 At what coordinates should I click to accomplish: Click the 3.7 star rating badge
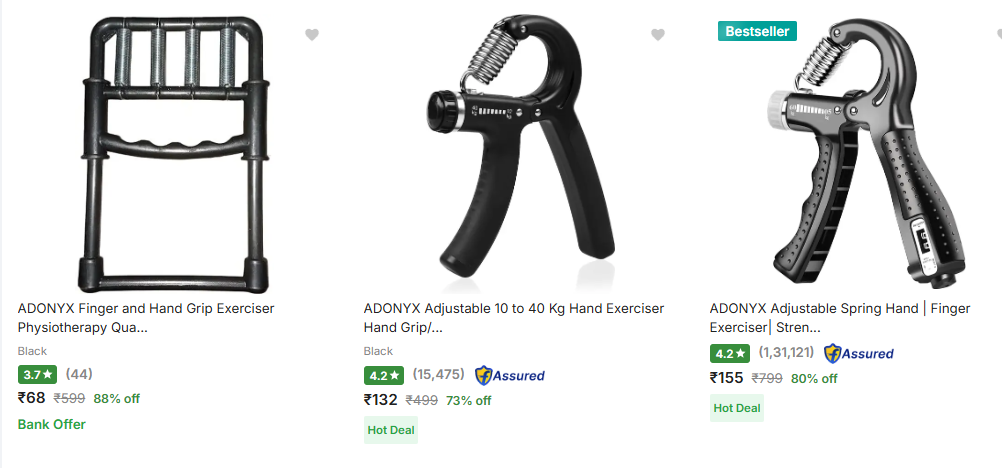click(38, 375)
